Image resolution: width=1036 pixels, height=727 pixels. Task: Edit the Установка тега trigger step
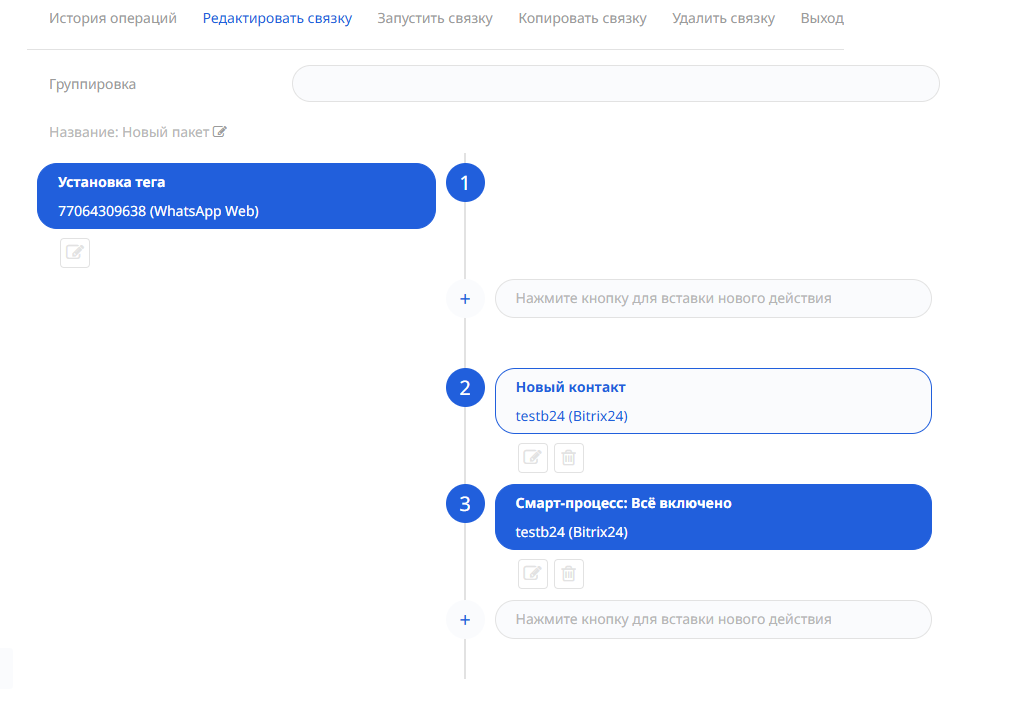[x=75, y=253]
